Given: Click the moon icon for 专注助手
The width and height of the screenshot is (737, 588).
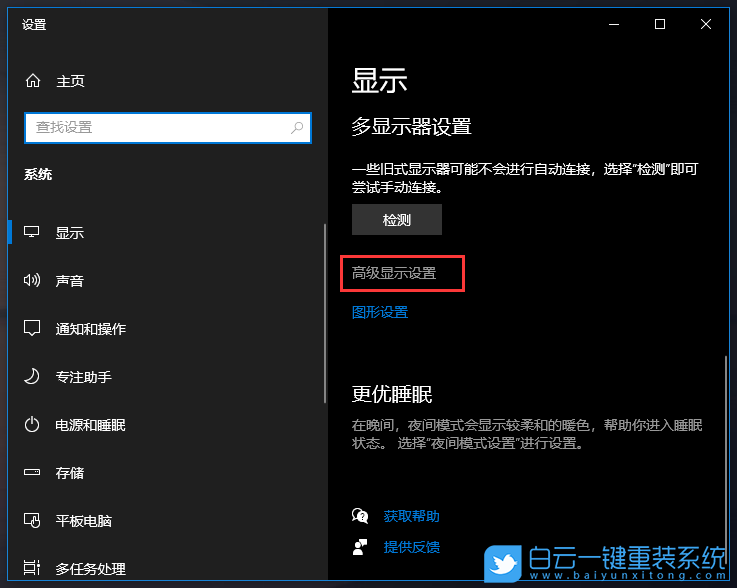Looking at the screenshot, I should coord(32,376).
